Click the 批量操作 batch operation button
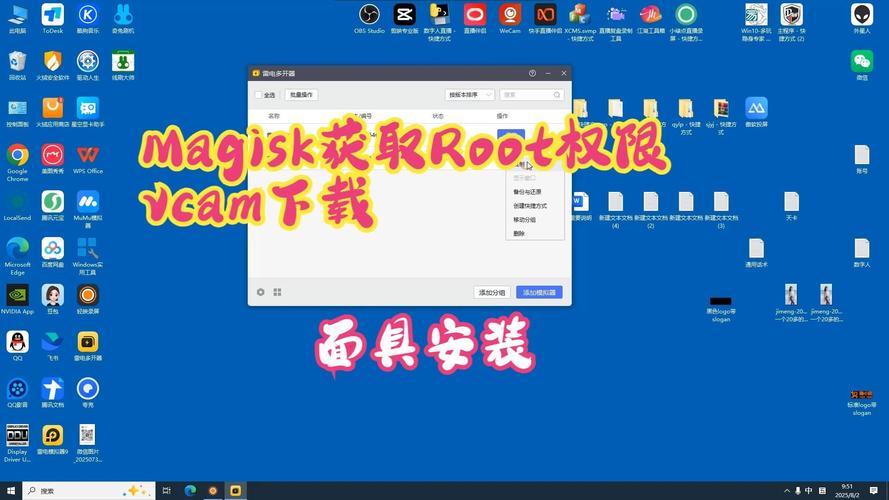This screenshot has height=500, width=889. click(x=301, y=95)
